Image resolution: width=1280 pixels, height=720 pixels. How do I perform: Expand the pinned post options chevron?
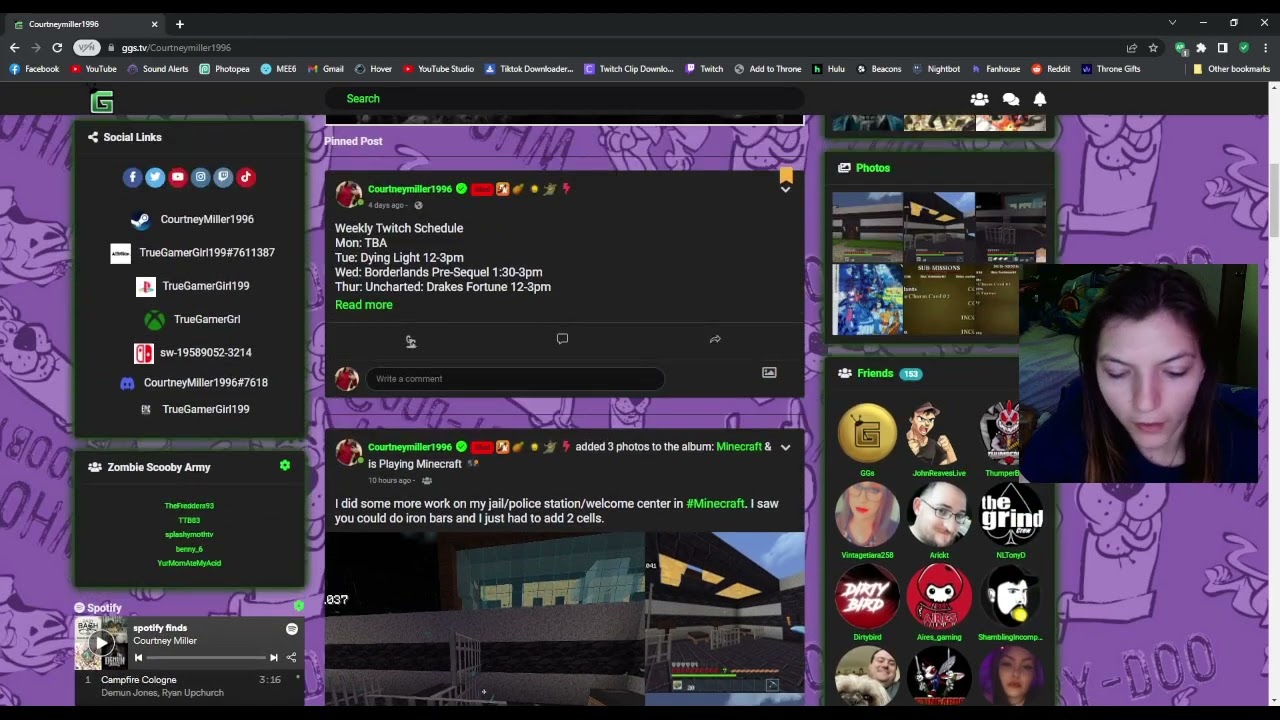coord(785,189)
